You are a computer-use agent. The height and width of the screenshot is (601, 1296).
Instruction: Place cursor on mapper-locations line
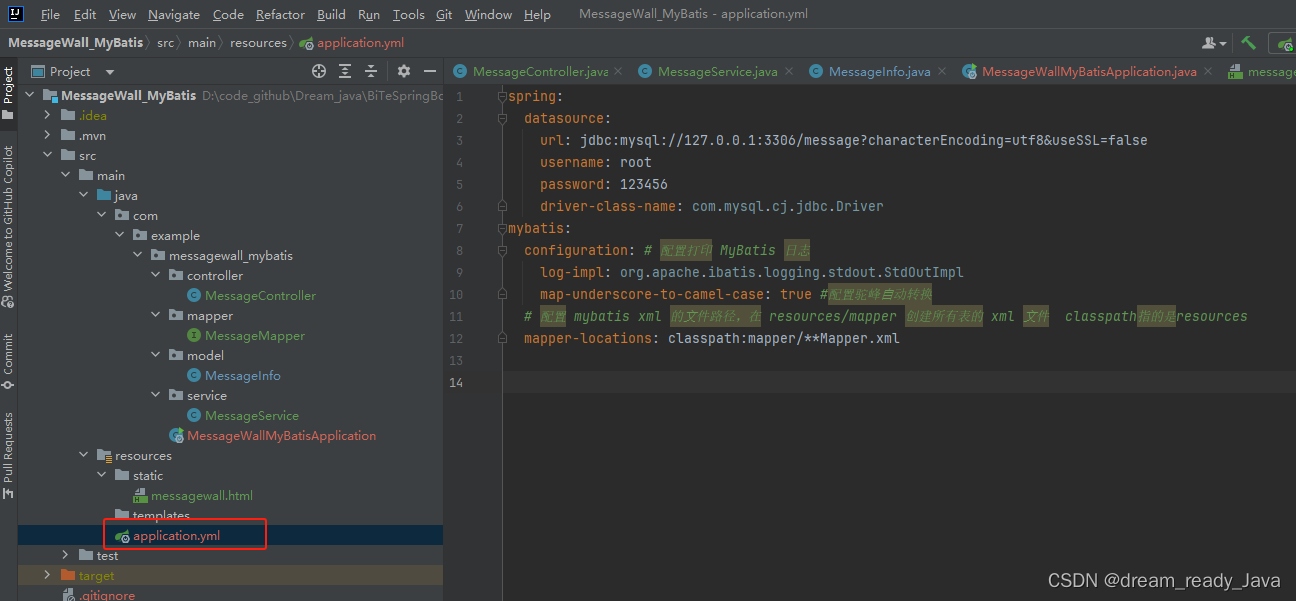point(711,338)
